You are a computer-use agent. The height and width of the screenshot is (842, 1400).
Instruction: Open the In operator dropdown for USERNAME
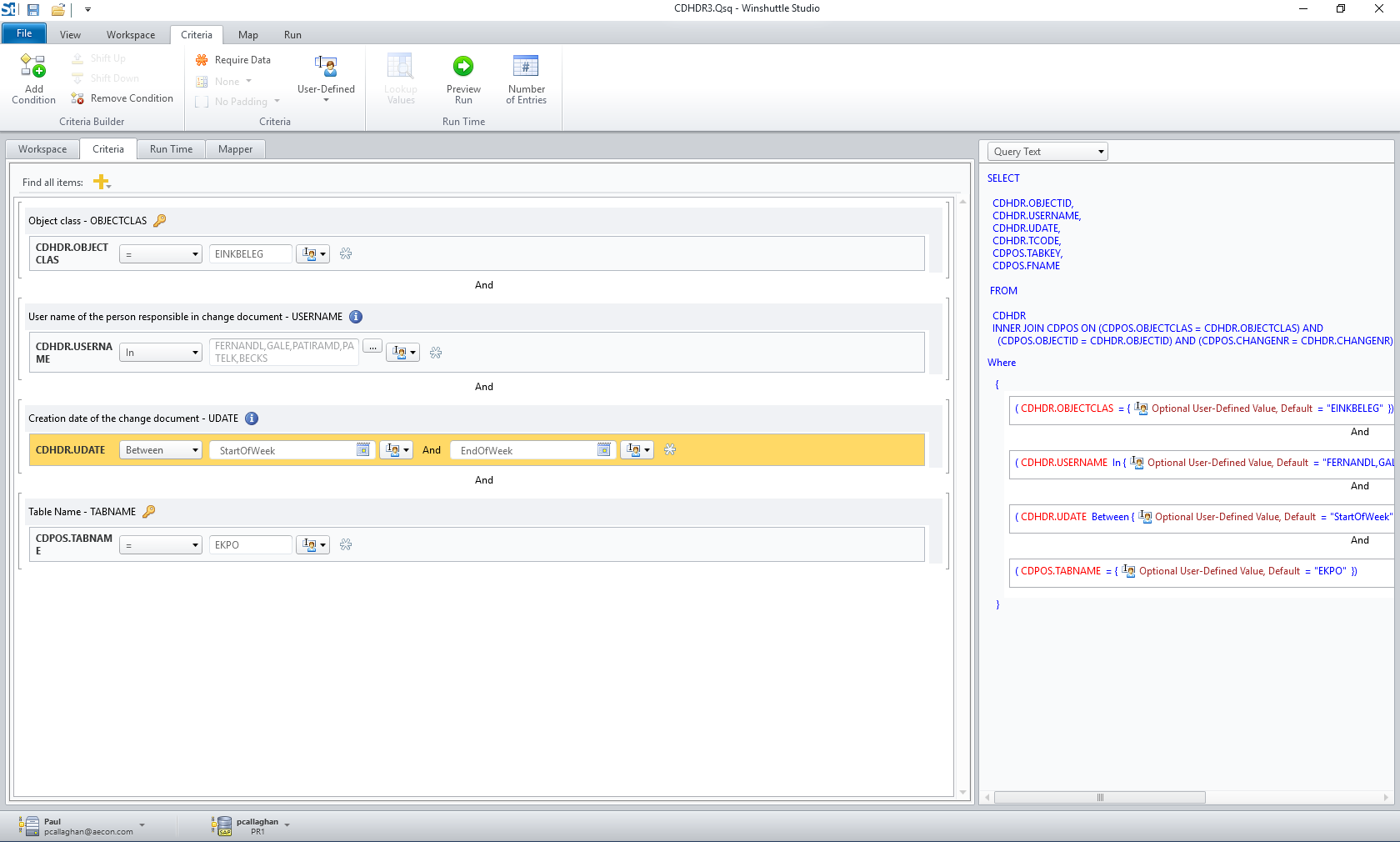point(161,353)
